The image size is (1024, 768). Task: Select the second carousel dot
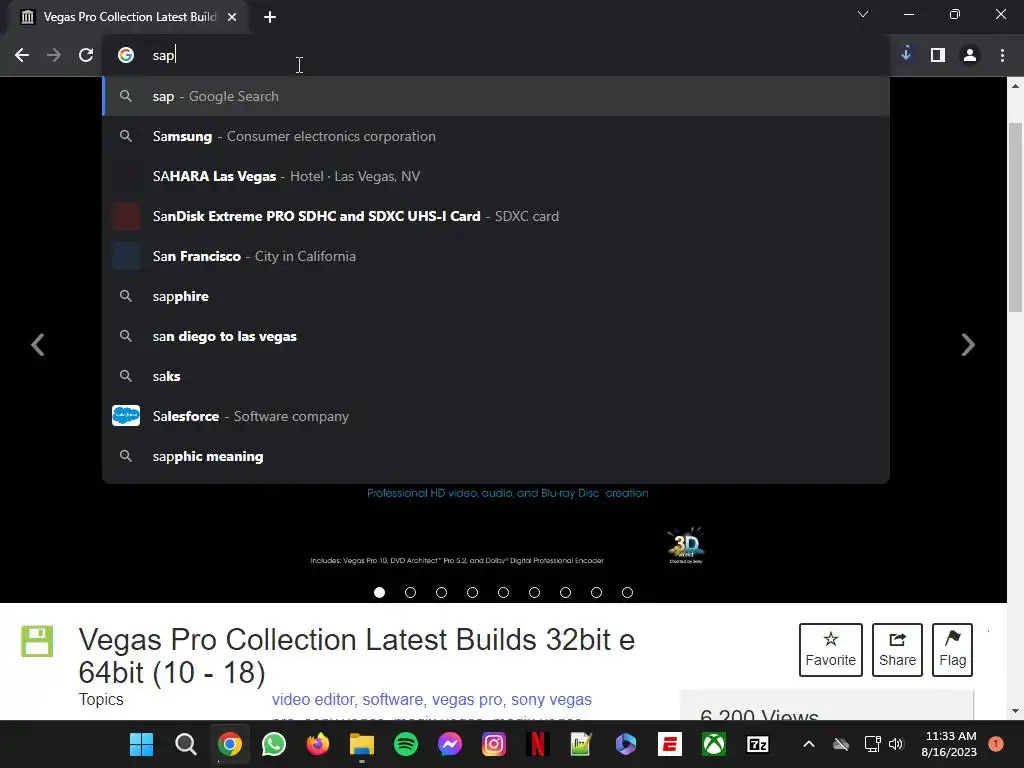click(410, 592)
